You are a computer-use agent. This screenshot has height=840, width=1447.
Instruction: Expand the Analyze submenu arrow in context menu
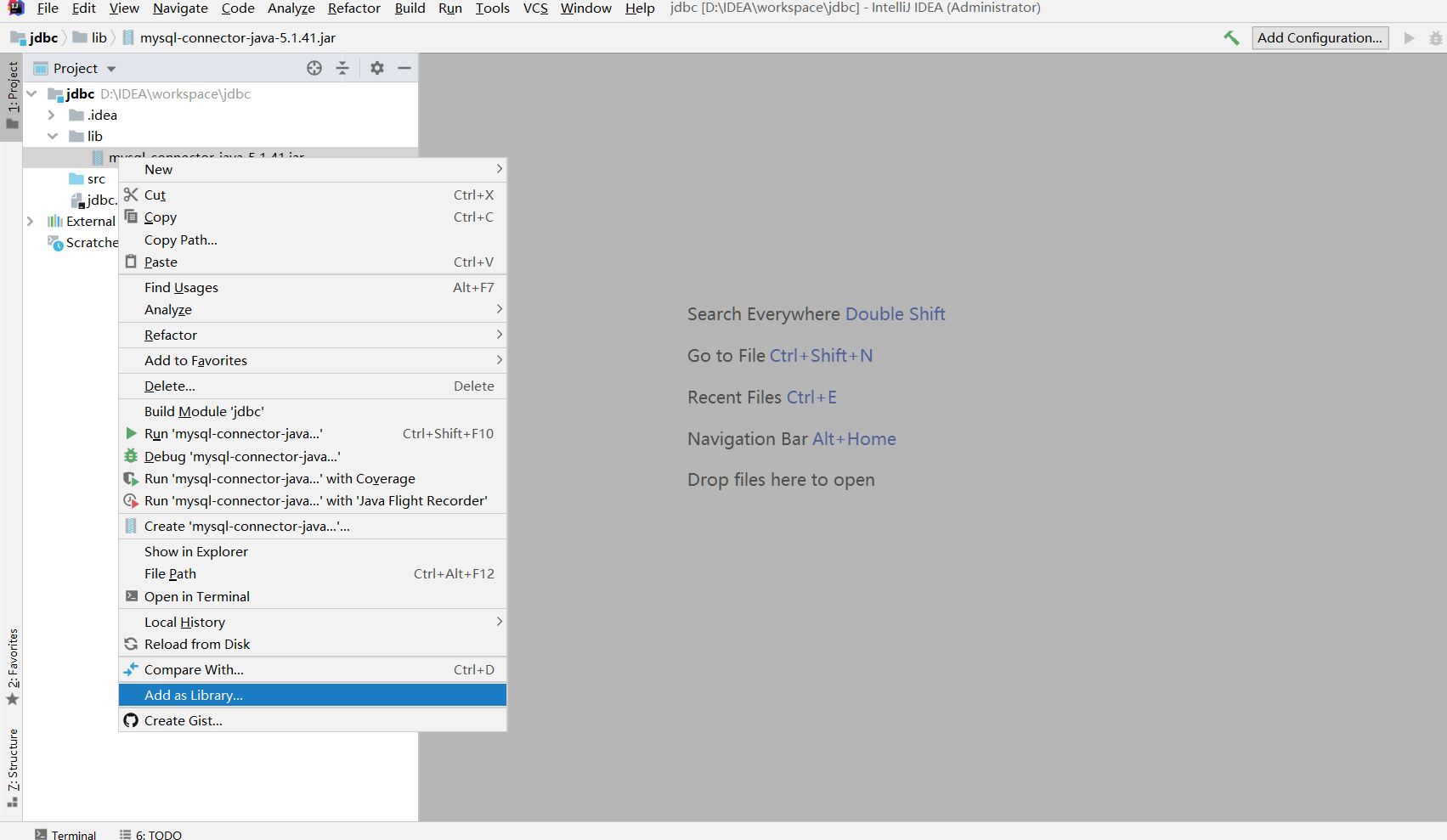pyautogui.click(x=499, y=309)
